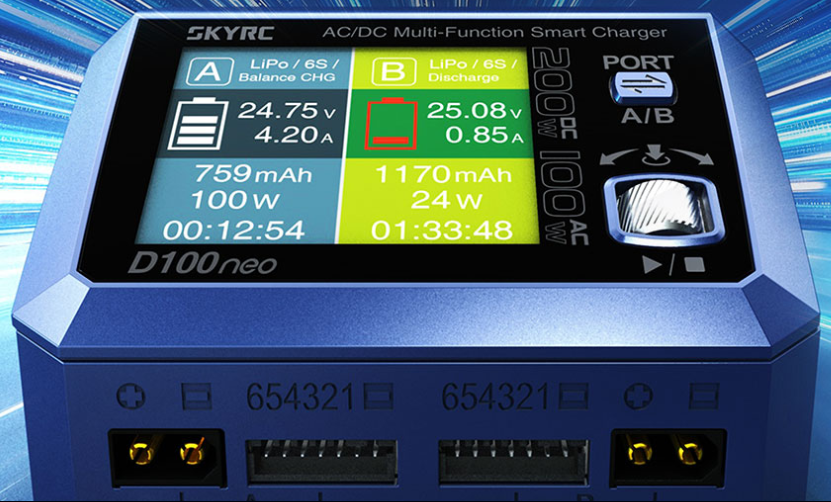The image size is (831, 502).
Task: Click the A/B label under the port button
Action: (647, 116)
